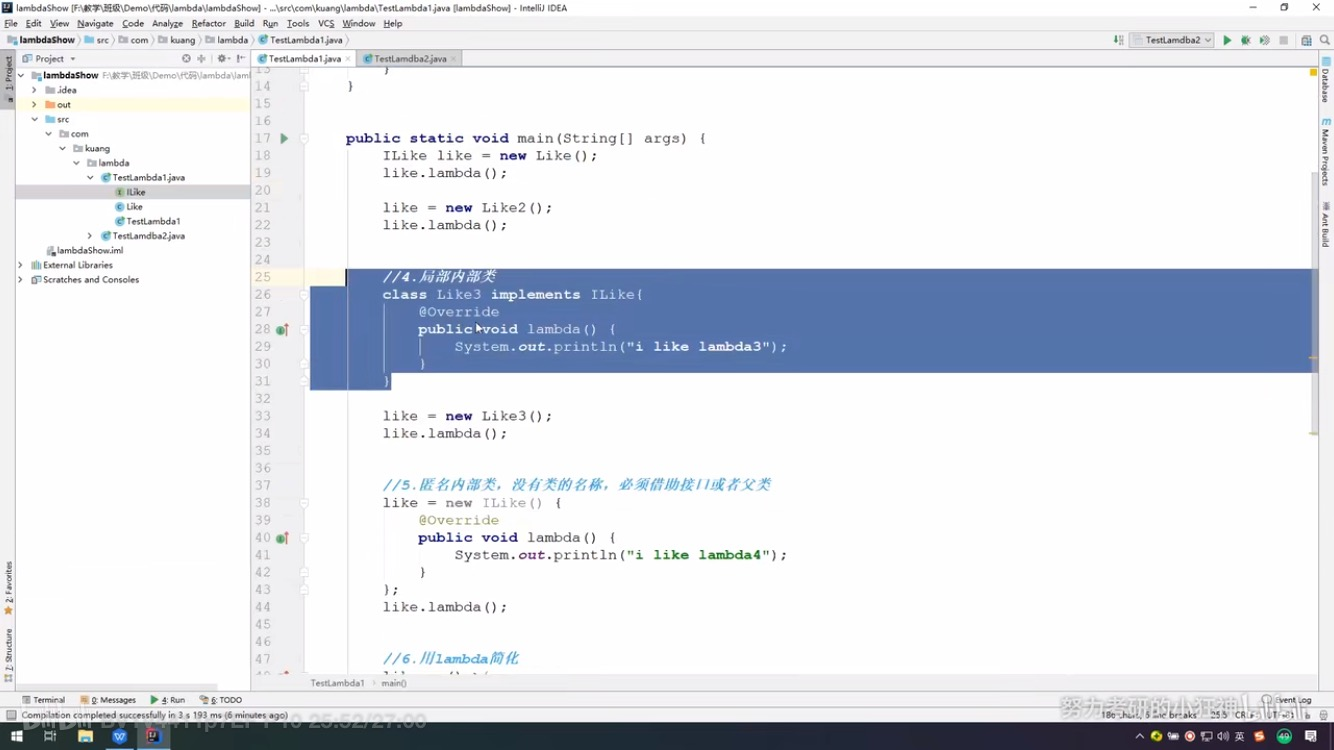Click the Project panel scroll-from-source target icon
The image size is (1334, 750).
point(186,59)
